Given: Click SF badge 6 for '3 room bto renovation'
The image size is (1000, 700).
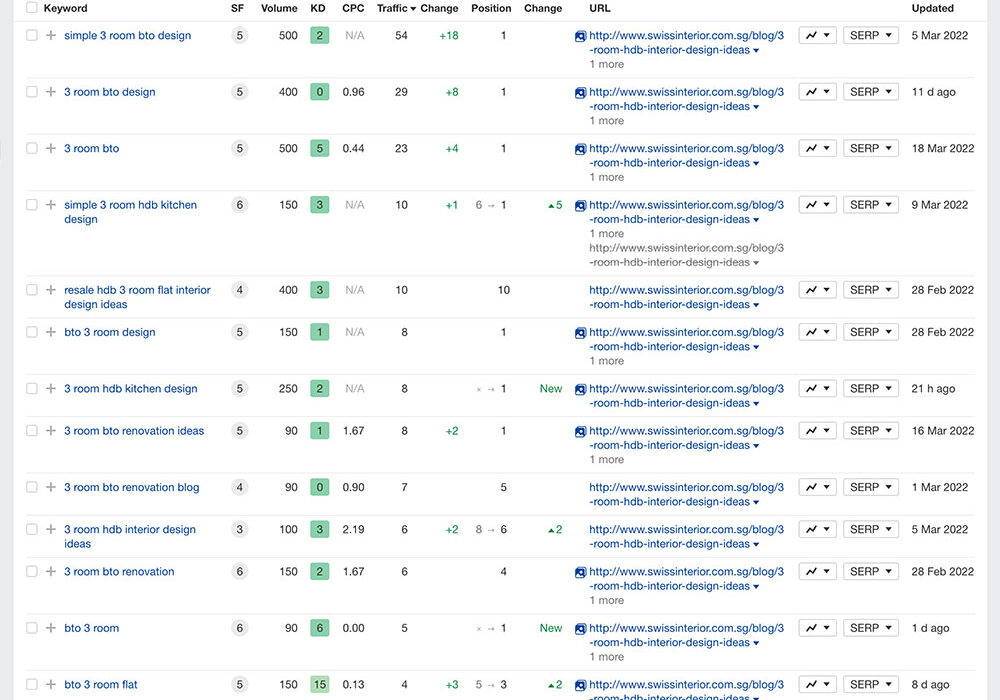Looking at the screenshot, I should click(x=239, y=572).
